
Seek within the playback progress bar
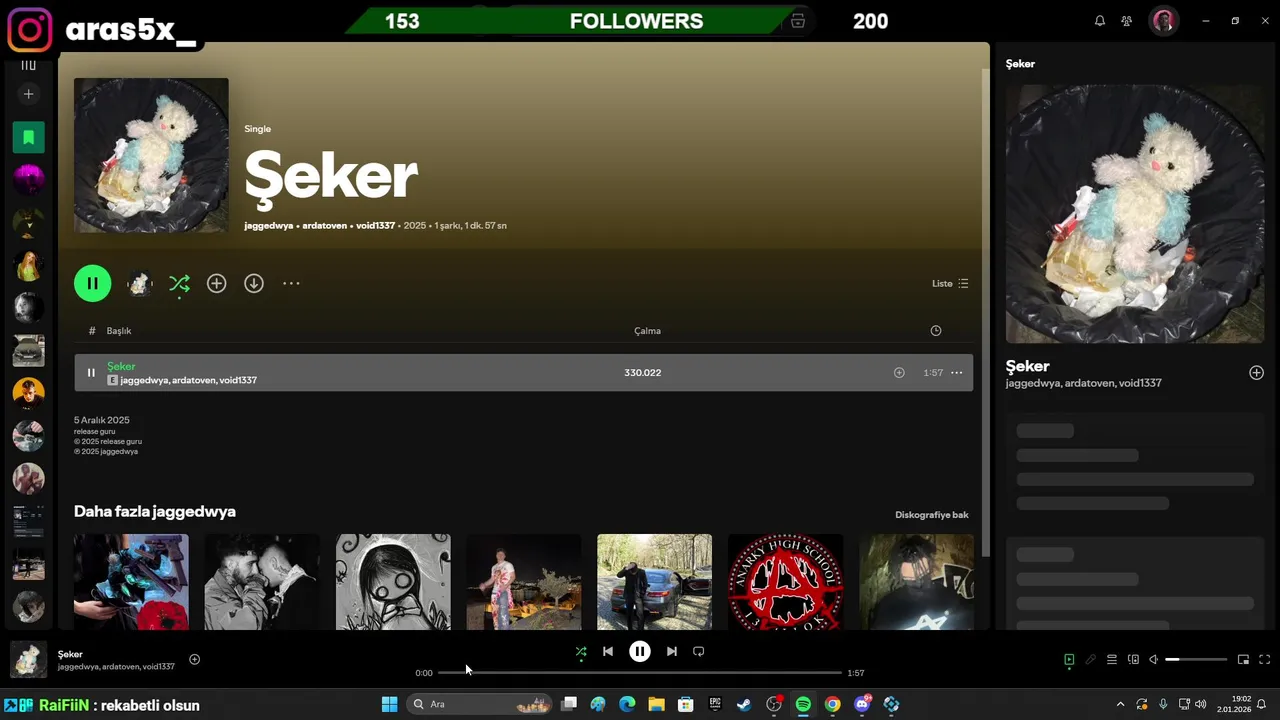click(x=640, y=673)
